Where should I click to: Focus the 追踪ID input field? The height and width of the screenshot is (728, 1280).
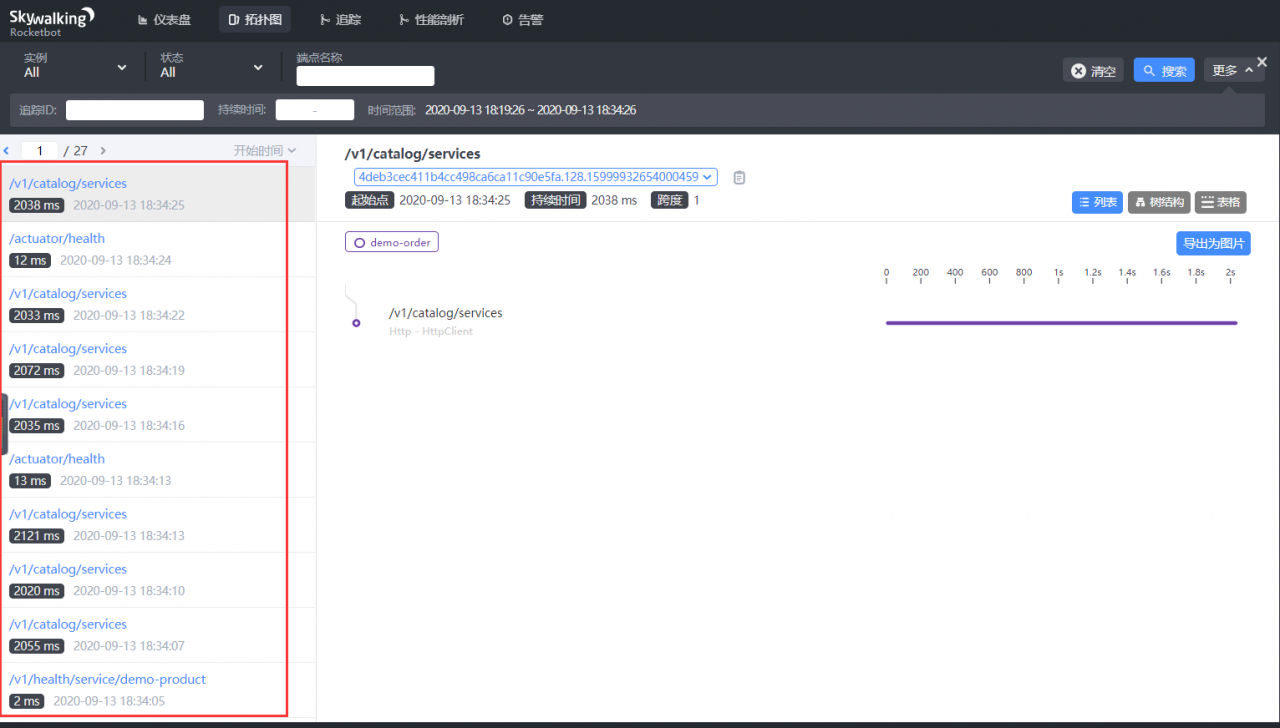coord(135,110)
